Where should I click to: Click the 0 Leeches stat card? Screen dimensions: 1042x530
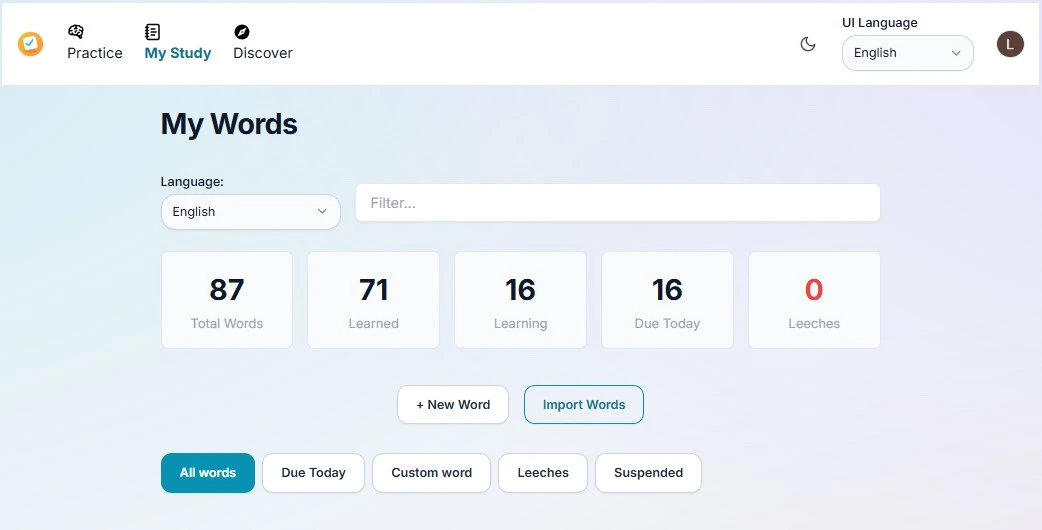coord(814,300)
